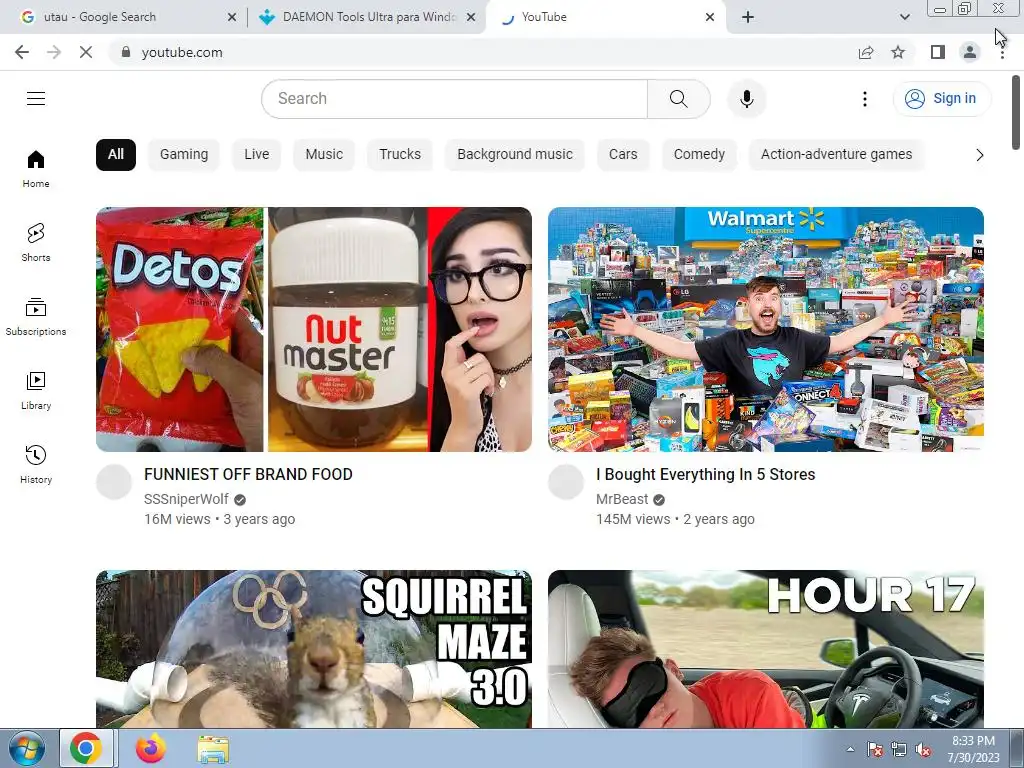Click the search magnifier button
Viewport: 1024px width, 768px height.
tap(679, 99)
